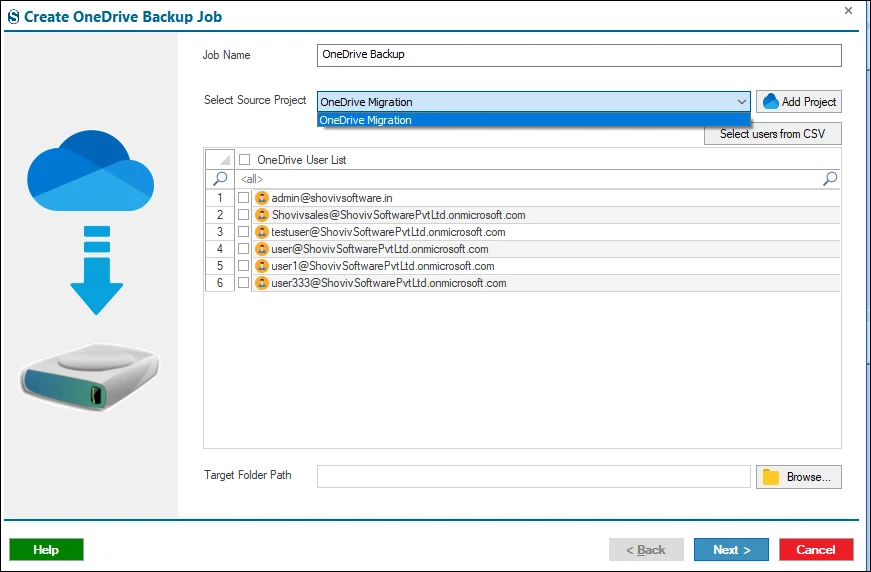The height and width of the screenshot is (572, 871).
Task: Click Select users from CSV button
Action: [x=773, y=134]
